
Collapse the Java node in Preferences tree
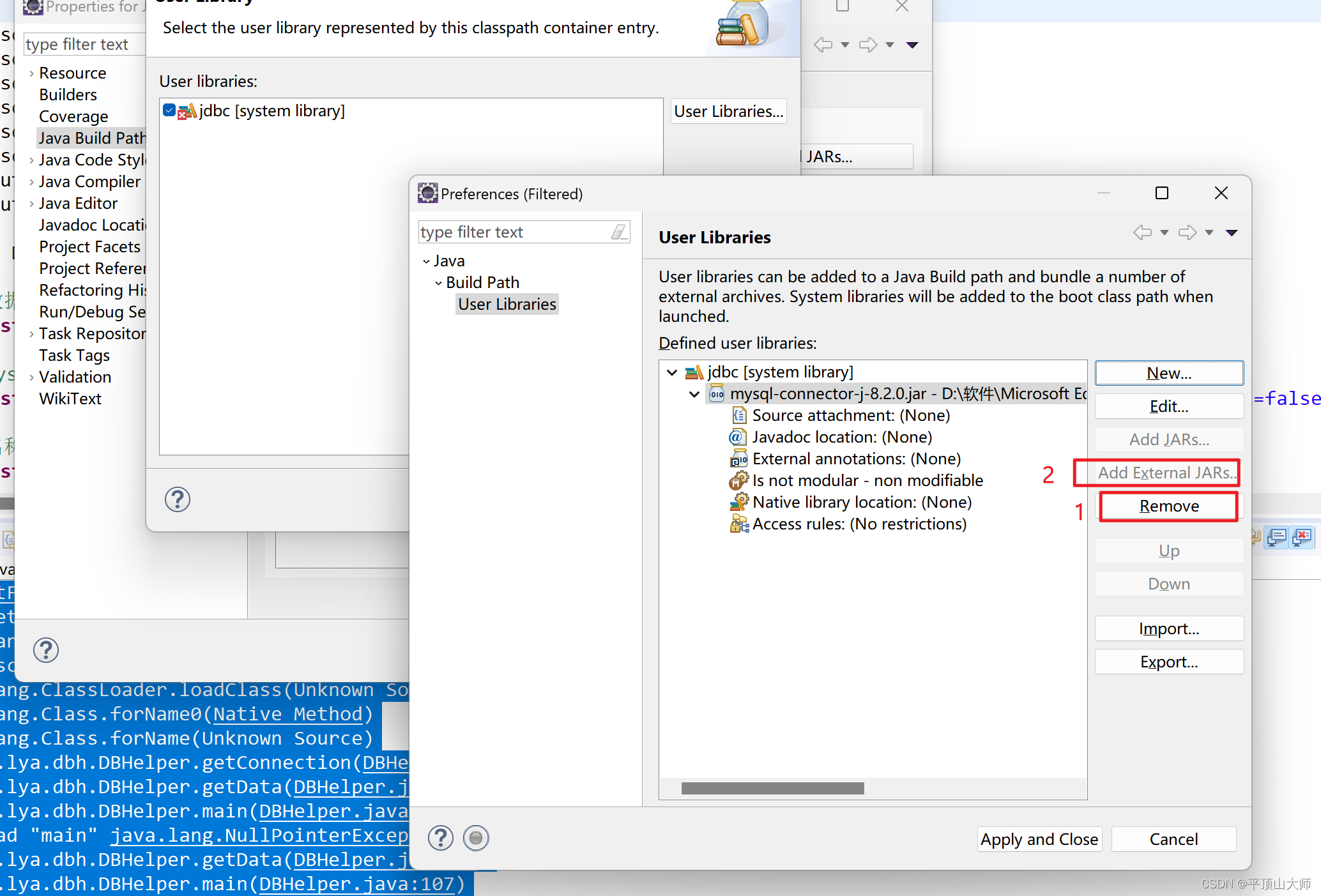tap(426, 261)
